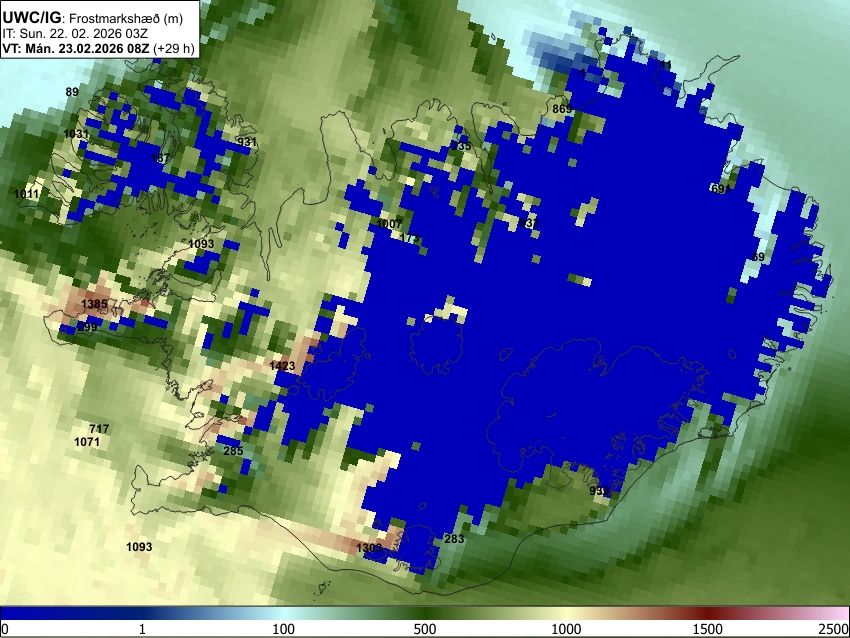Click the '299' map value
This screenshot has height=638, width=850.
87,327
